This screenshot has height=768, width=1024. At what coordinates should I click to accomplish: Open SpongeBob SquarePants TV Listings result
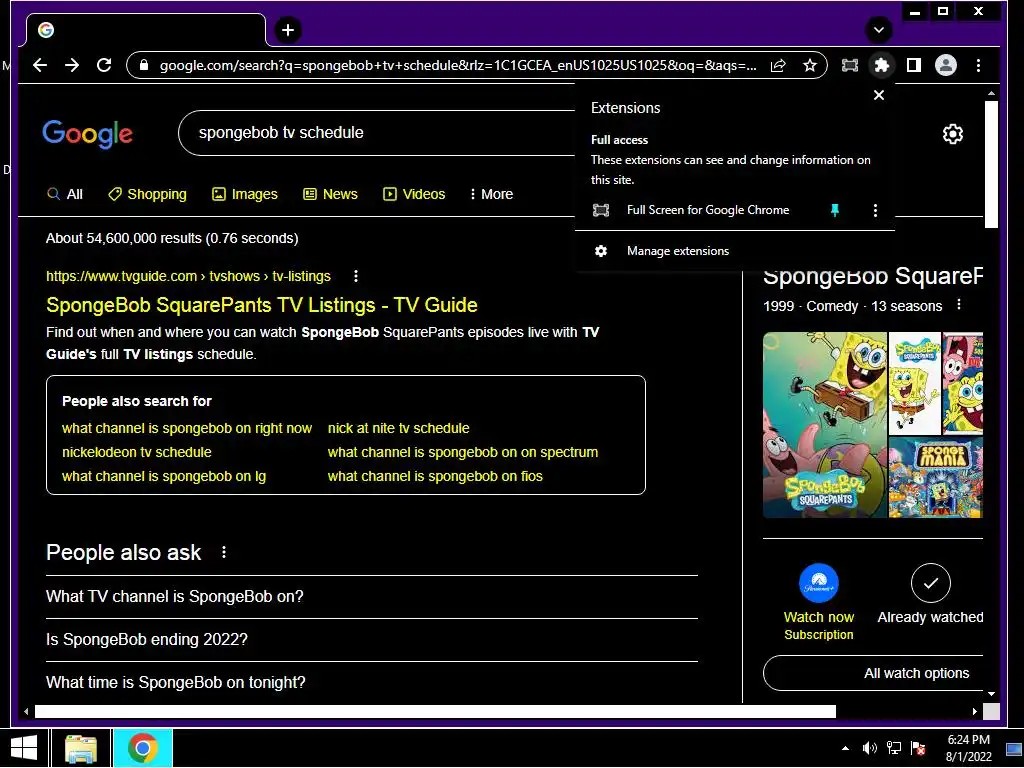[262, 305]
